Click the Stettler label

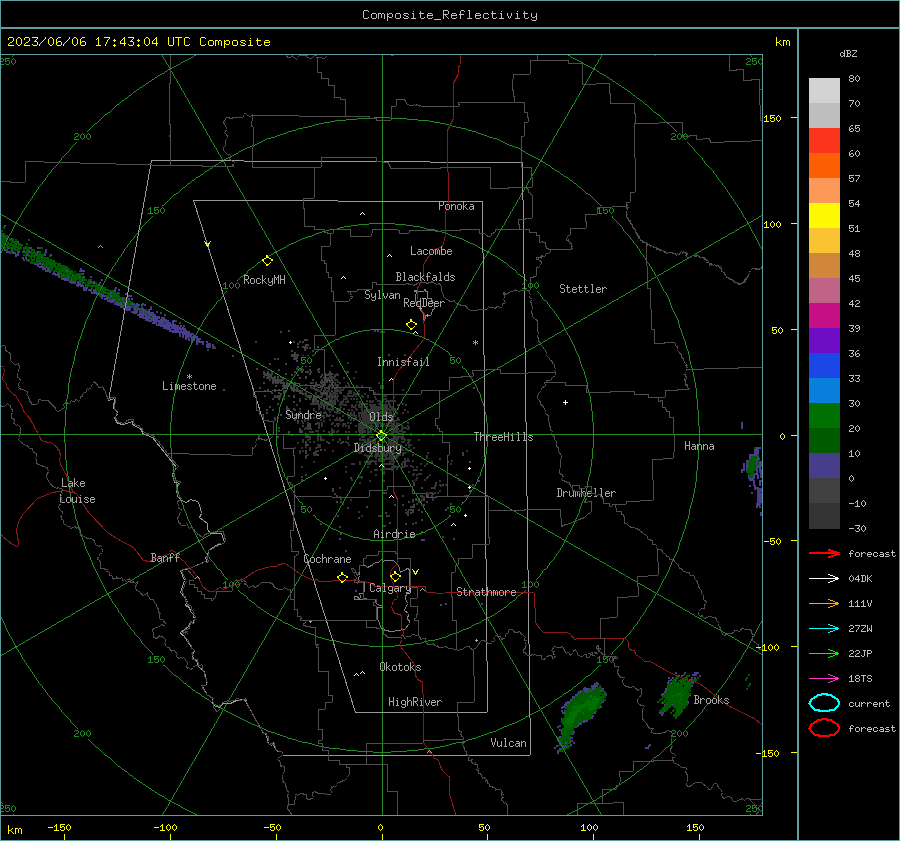[x=583, y=289]
